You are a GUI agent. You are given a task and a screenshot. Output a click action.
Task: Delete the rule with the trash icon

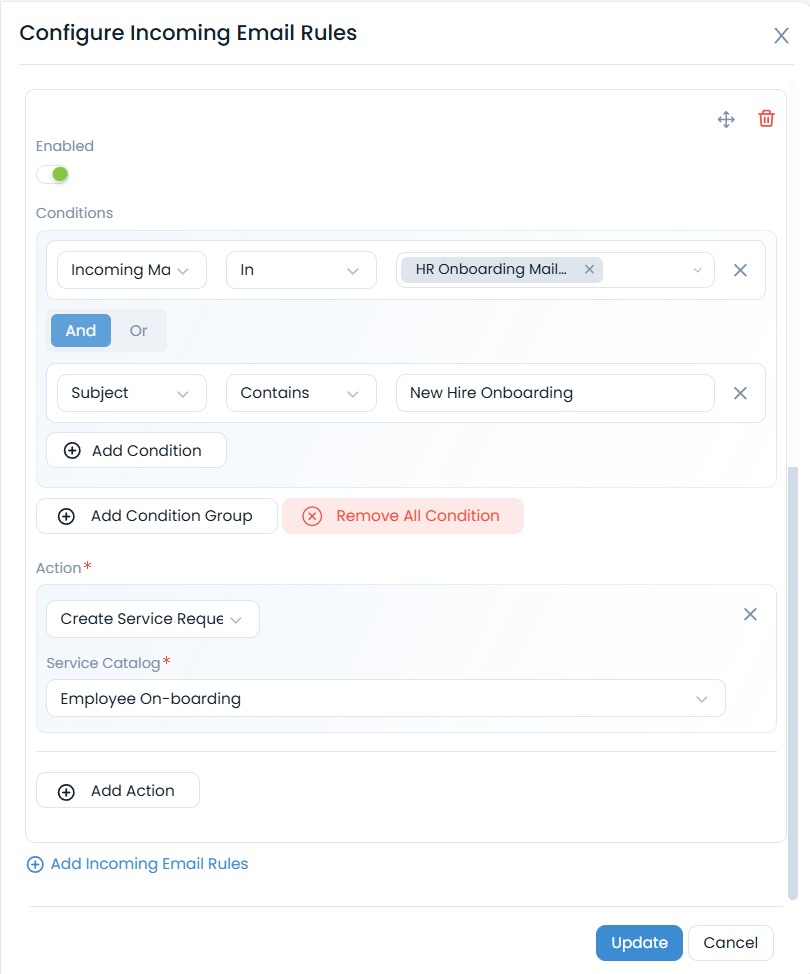point(766,118)
